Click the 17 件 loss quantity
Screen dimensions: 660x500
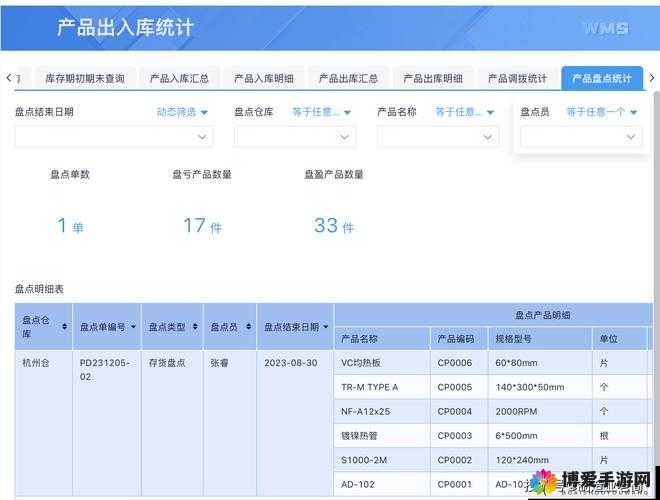(x=202, y=226)
